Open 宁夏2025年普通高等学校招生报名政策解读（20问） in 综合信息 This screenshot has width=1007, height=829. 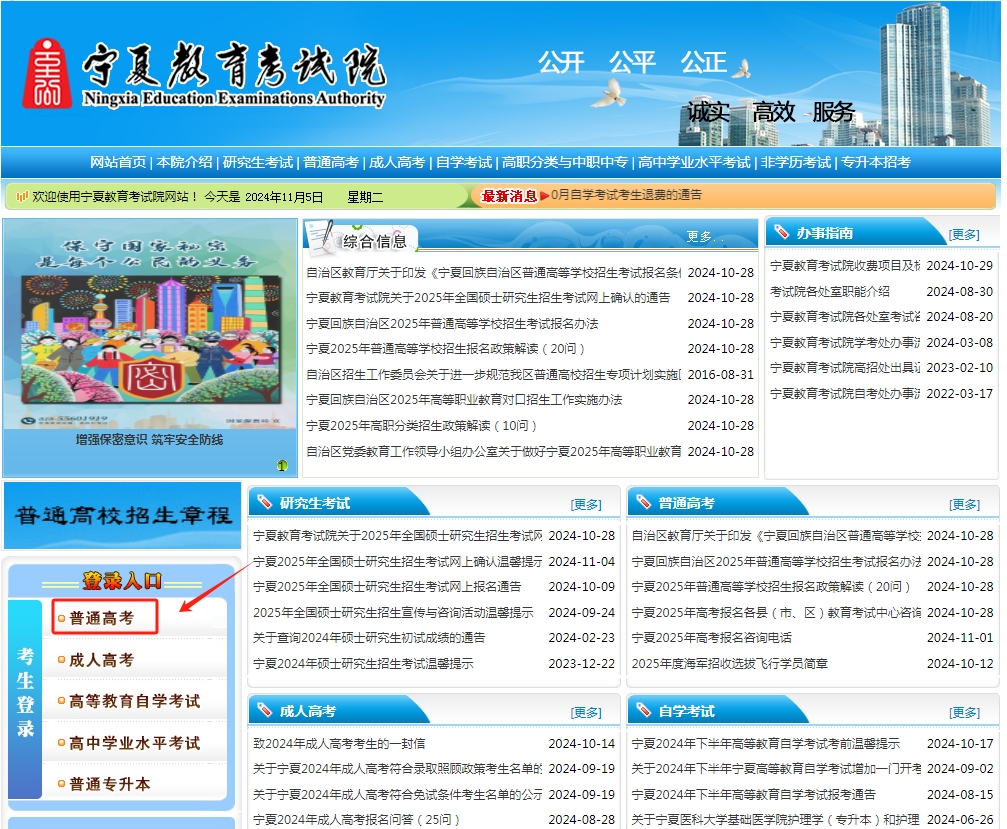(x=446, y=349)
